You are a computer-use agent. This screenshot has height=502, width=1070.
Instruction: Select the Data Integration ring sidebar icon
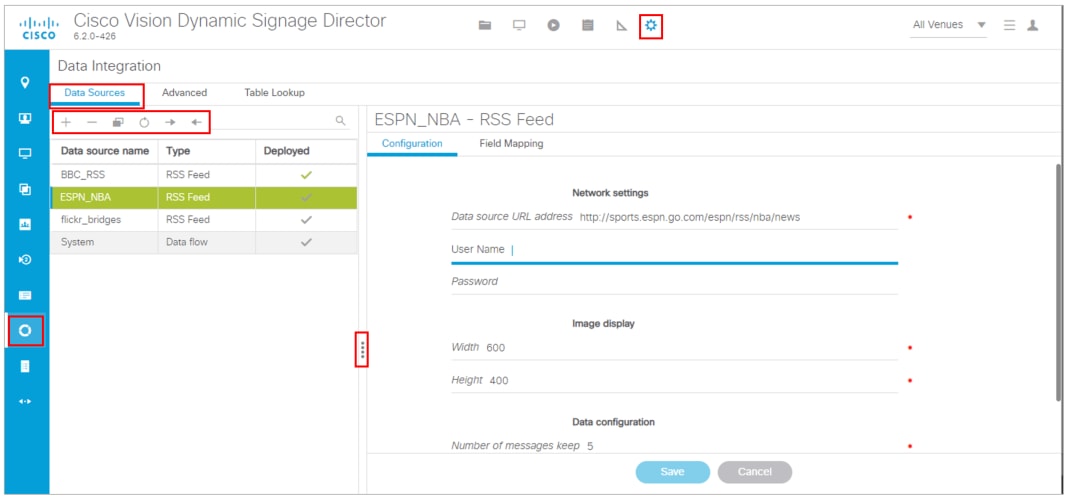point(26,331)
